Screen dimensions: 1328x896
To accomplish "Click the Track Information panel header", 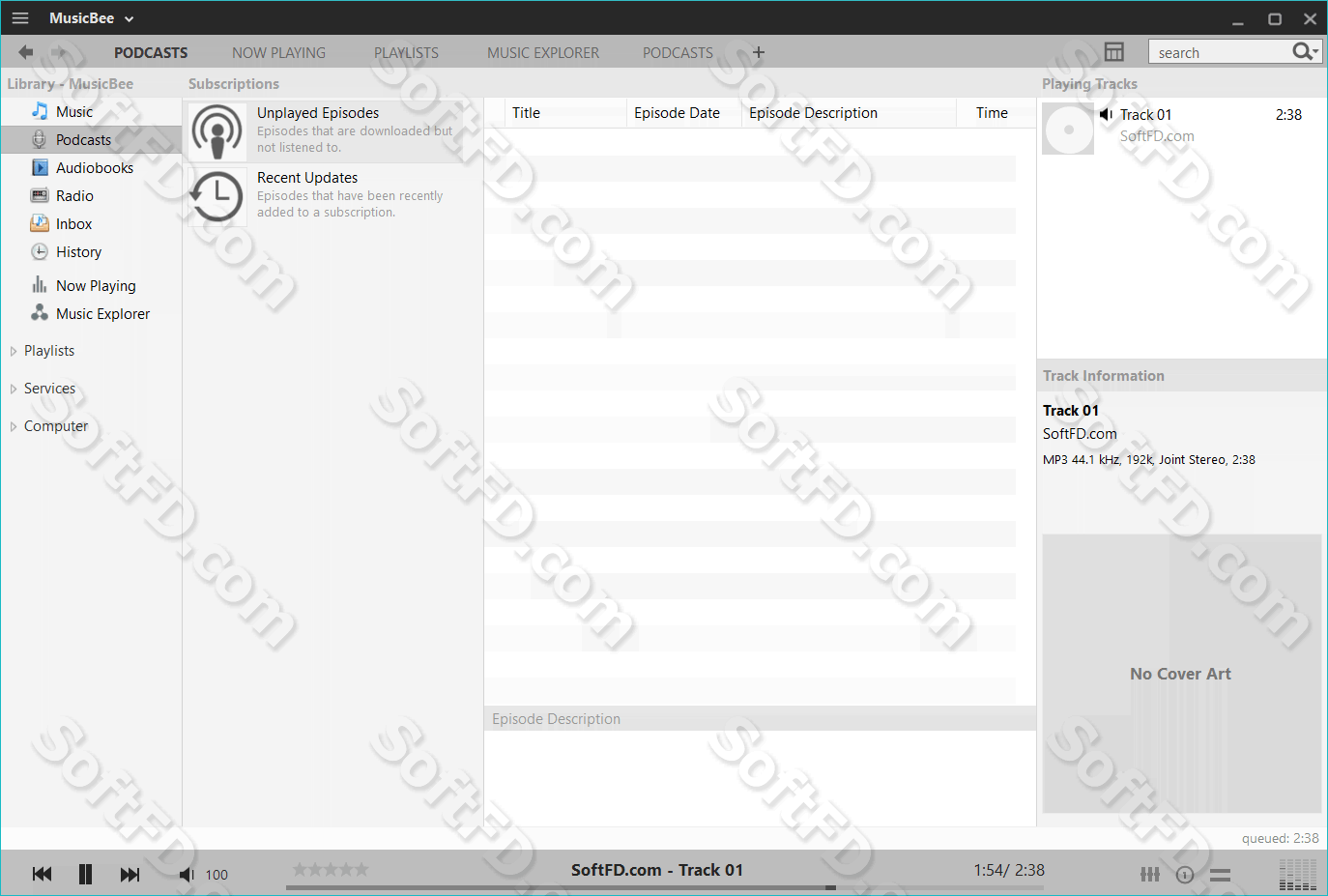I will (1181, 376).
